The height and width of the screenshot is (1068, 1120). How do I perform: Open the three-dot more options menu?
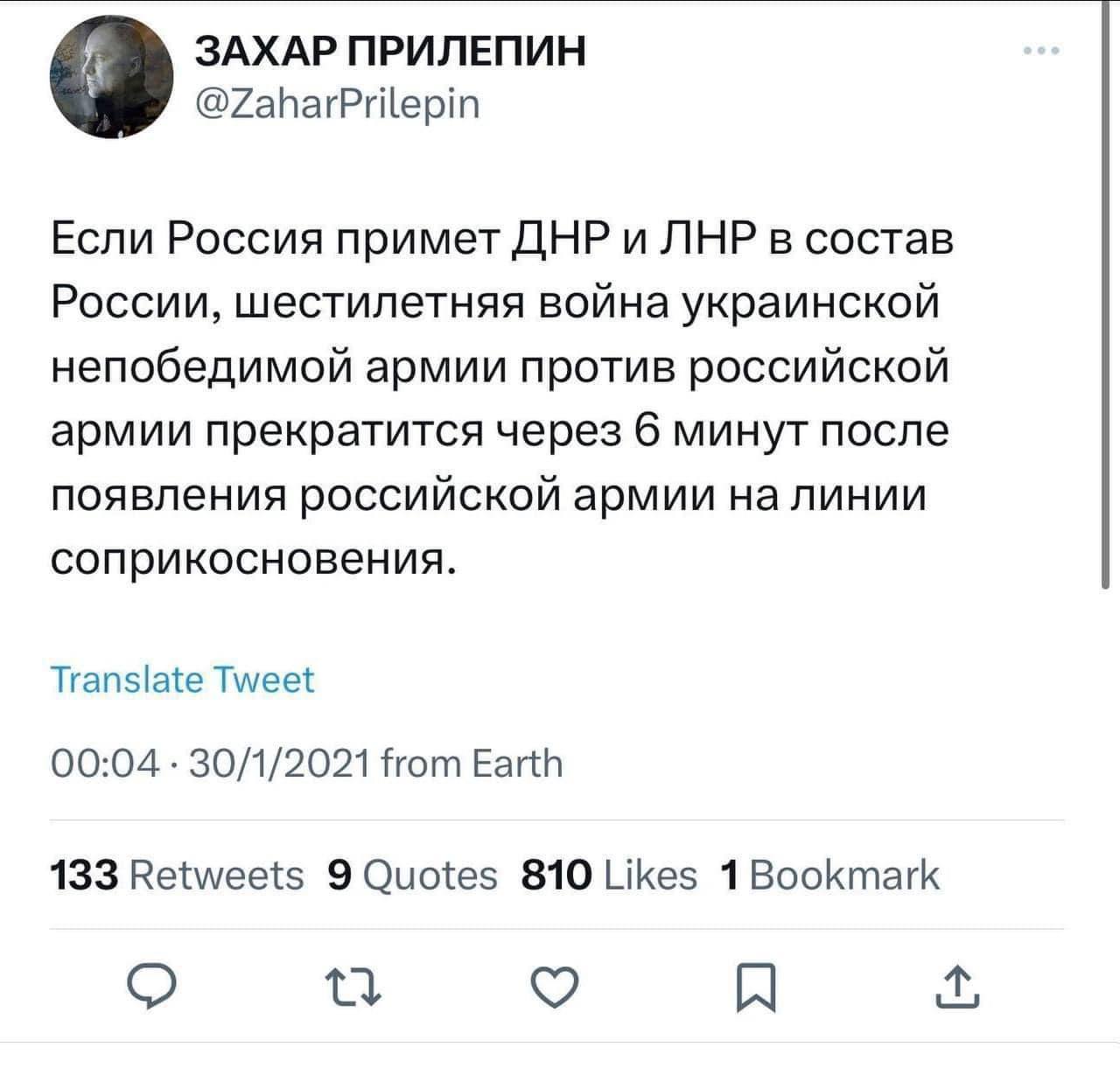click(1042, 51)
